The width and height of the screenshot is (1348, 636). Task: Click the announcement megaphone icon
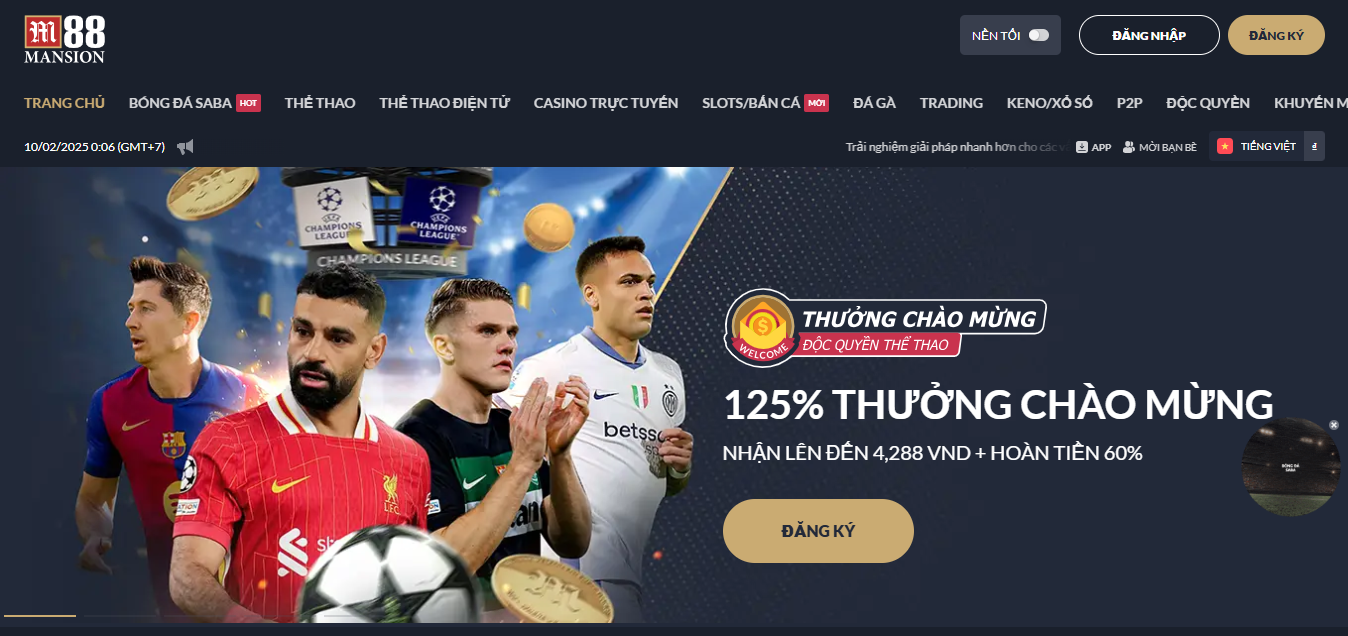click(x=185, y=147)
